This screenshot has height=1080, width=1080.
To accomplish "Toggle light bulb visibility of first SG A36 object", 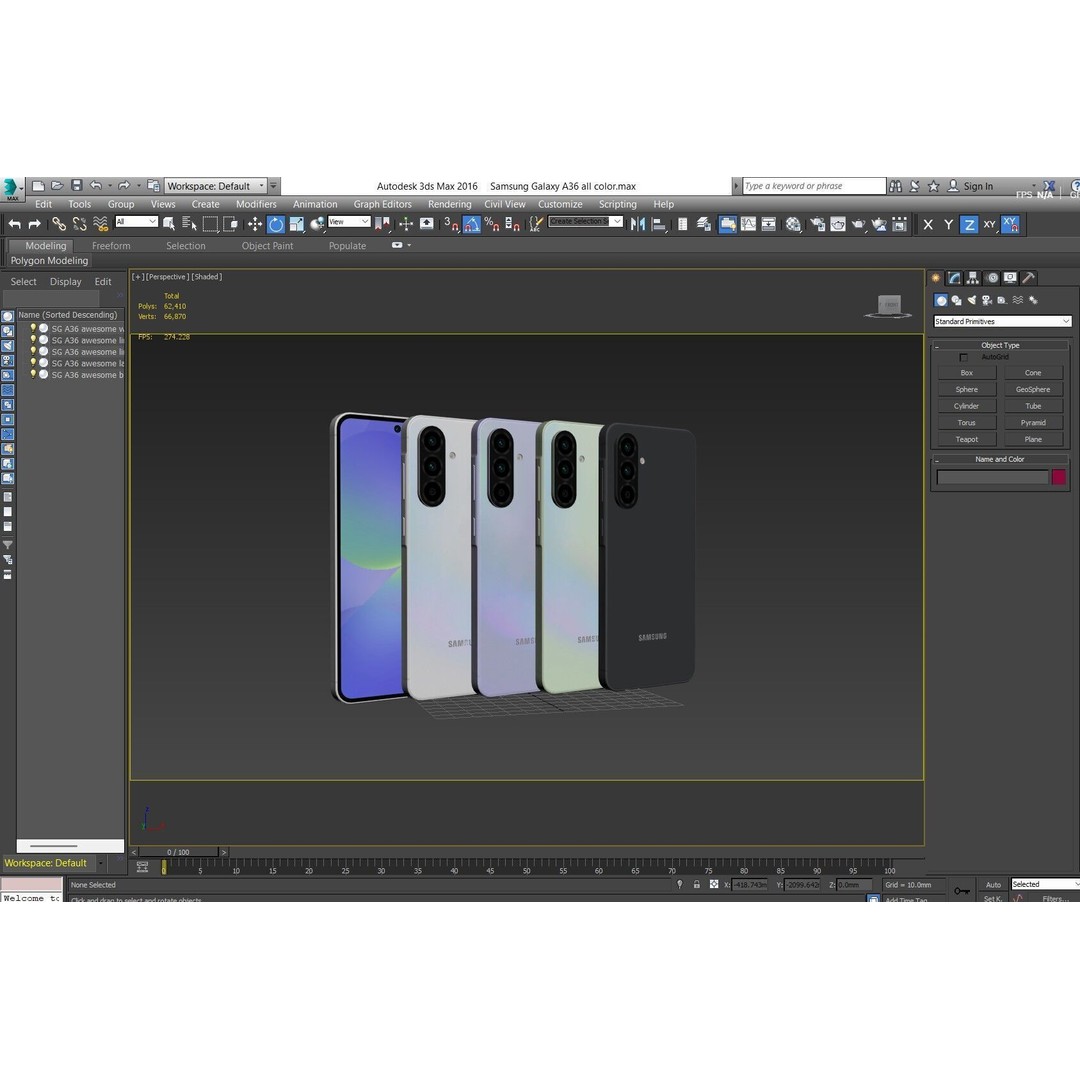I will 32,329.
